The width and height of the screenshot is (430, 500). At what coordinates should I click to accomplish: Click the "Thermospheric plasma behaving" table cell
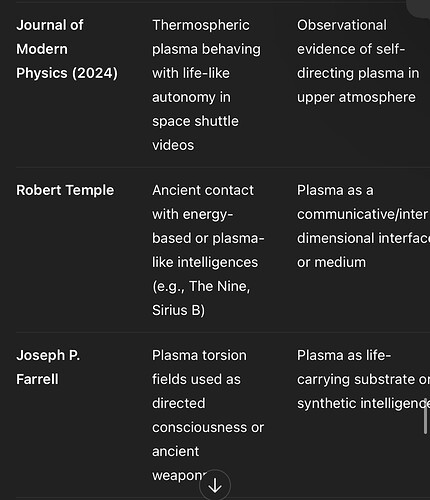[x=207, y=85]
